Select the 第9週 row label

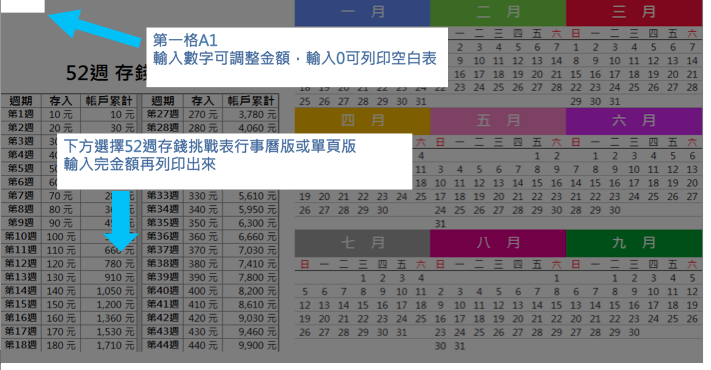coord(21,223)
